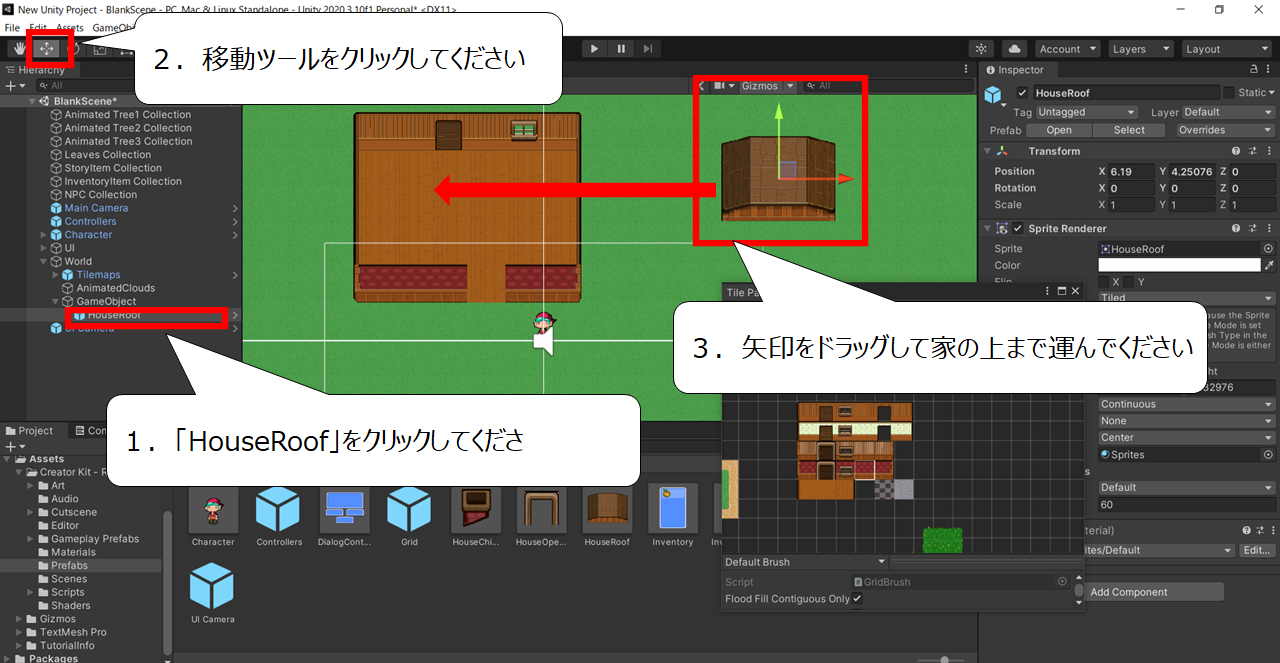
Task: Click the white Color swatch
Action: 1179,265
